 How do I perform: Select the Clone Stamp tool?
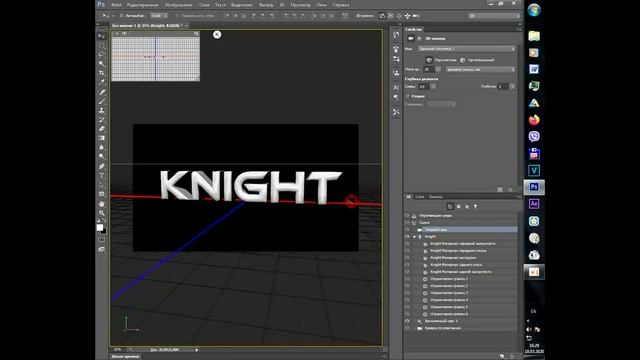(102, 110)
